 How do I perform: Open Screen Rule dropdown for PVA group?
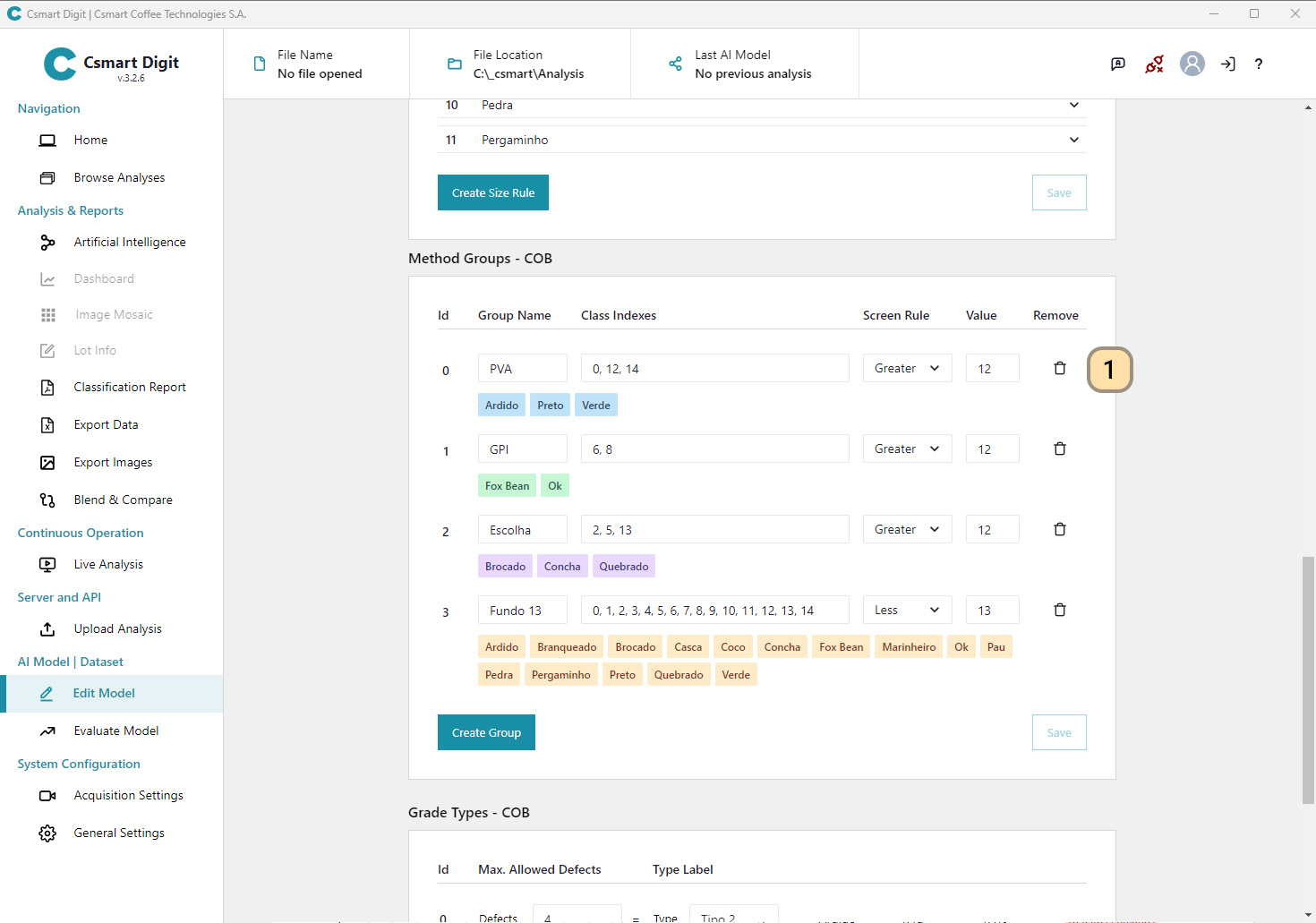click(x=906, y=368)
